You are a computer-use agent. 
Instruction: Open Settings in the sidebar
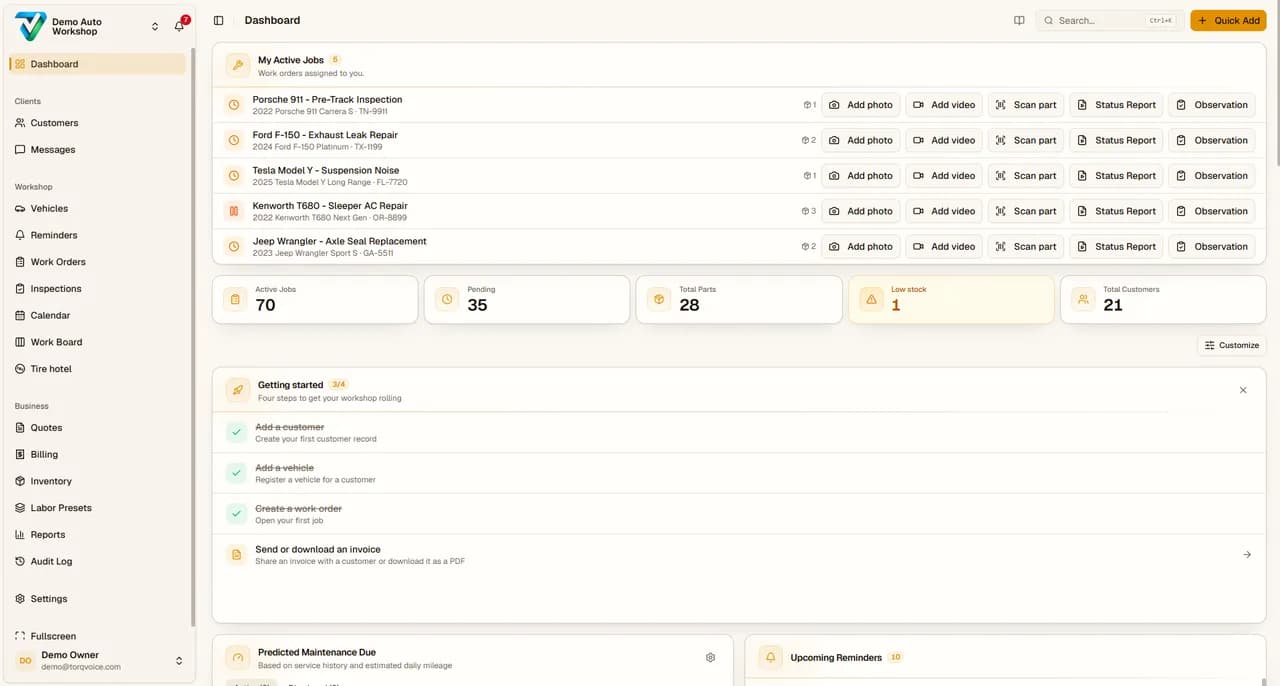(x=97, y=599)
